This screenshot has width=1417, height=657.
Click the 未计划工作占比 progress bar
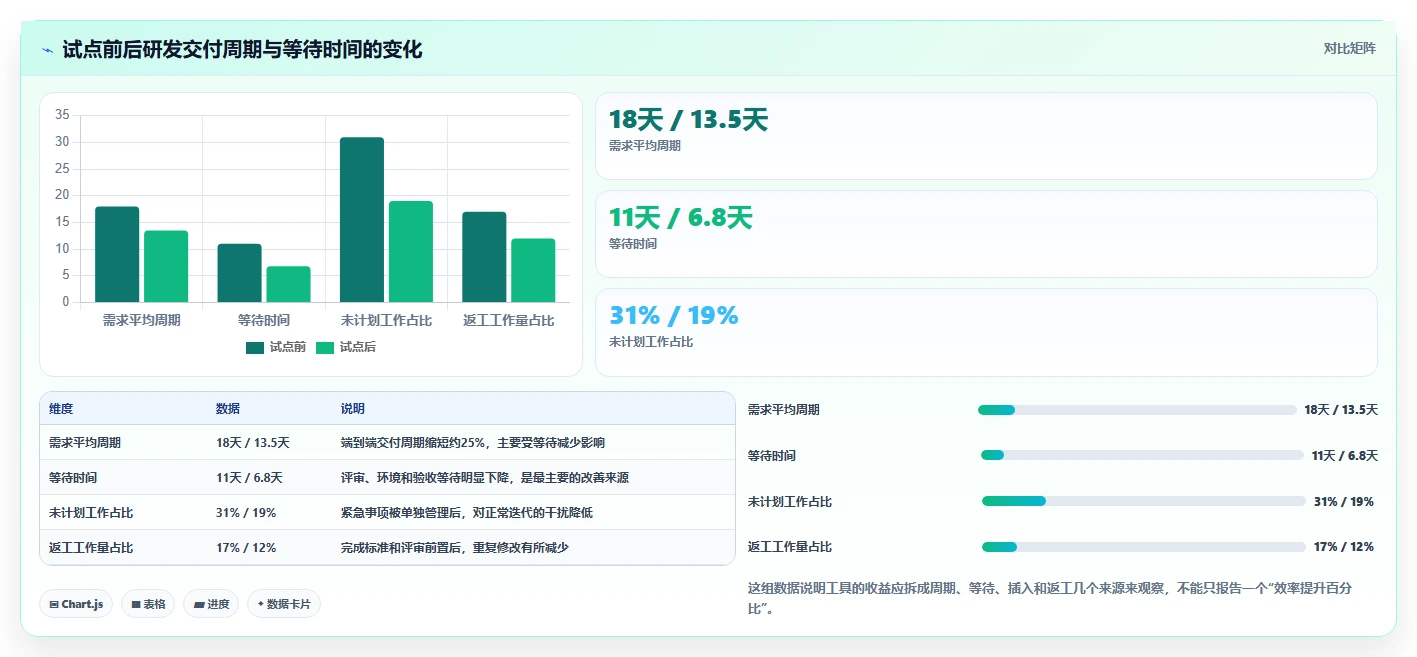pos(1144,501)
